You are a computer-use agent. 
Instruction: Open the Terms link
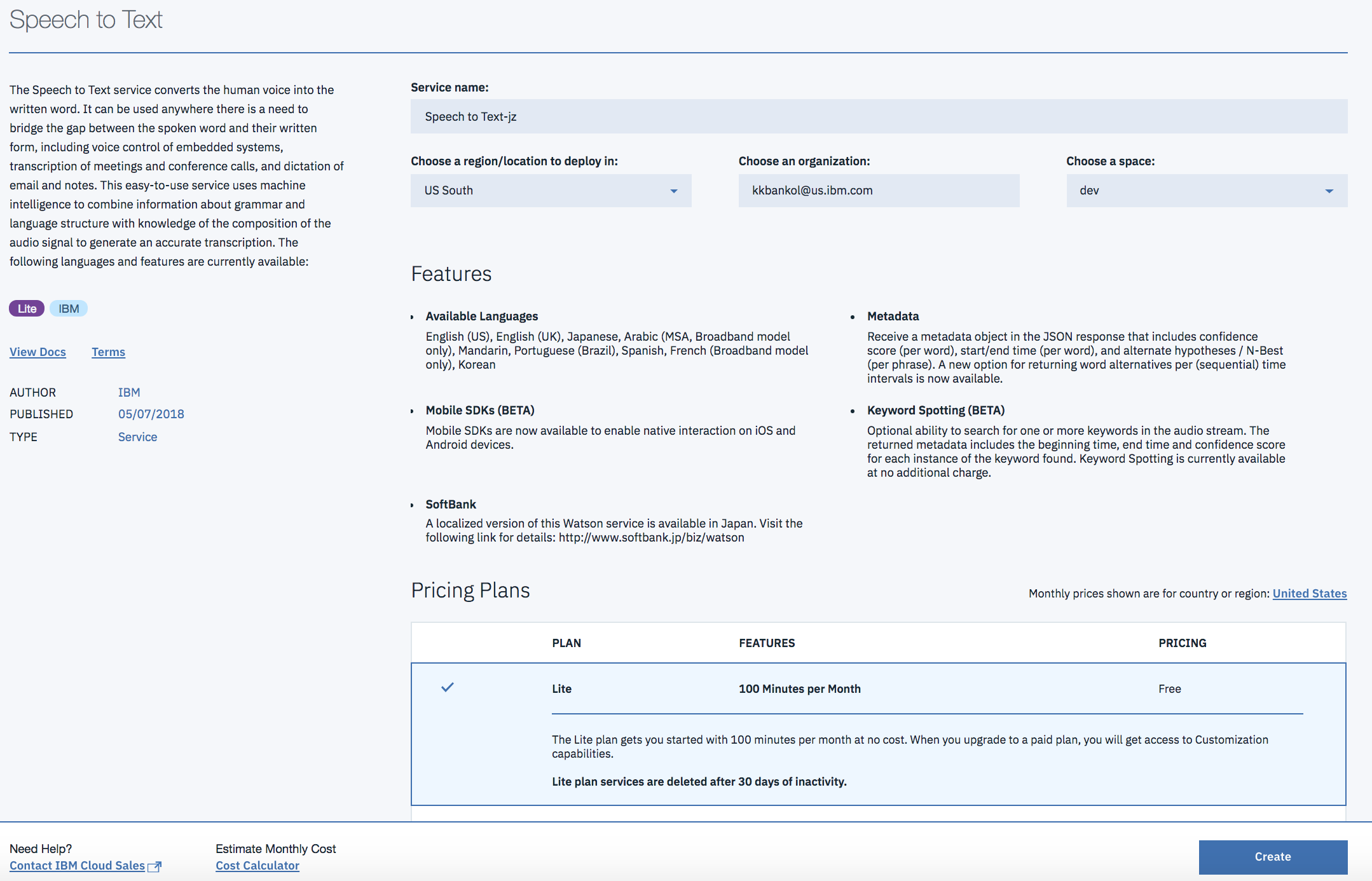click(108, 352)
